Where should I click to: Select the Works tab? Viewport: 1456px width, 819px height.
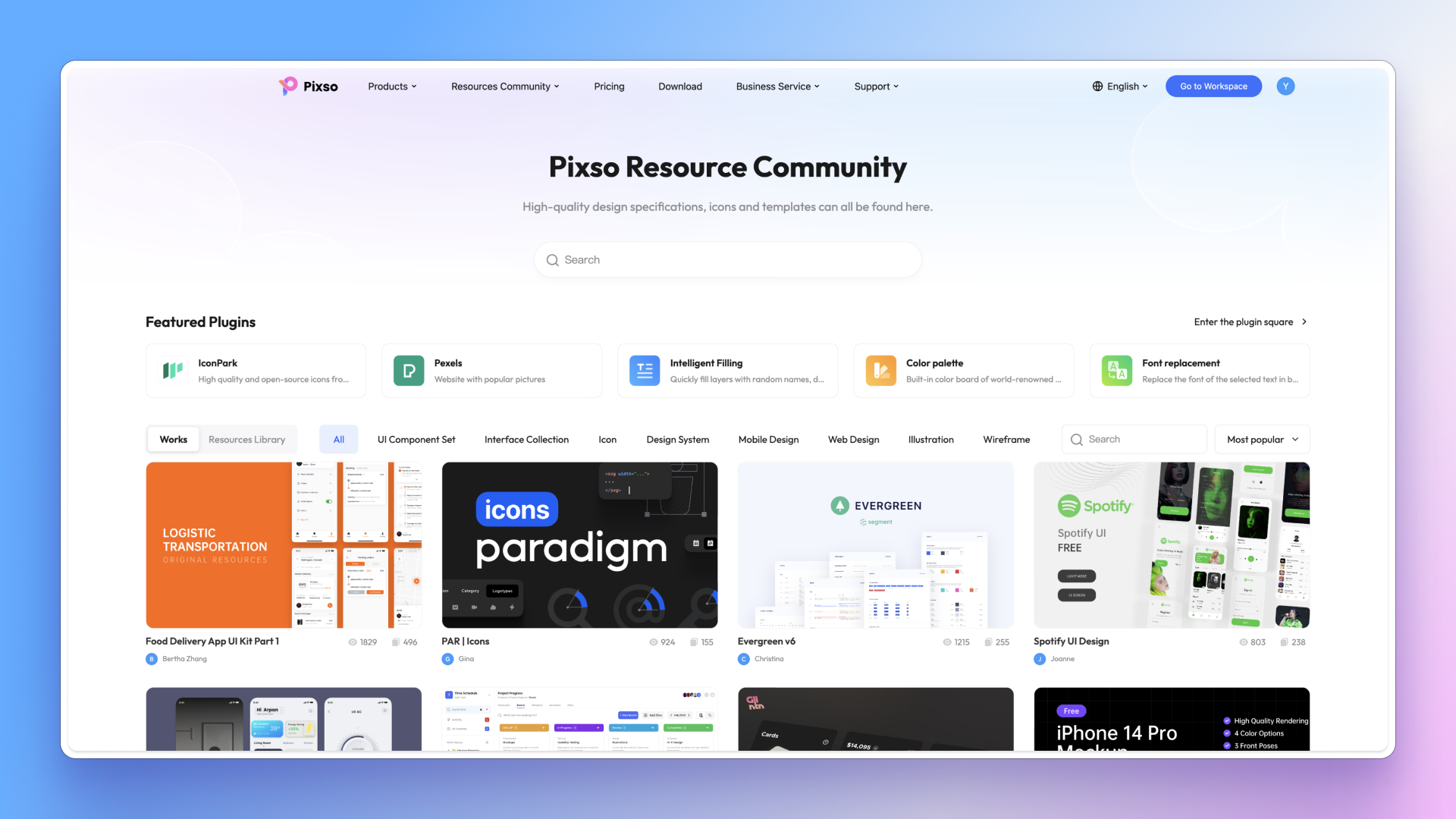pos(173,439)
